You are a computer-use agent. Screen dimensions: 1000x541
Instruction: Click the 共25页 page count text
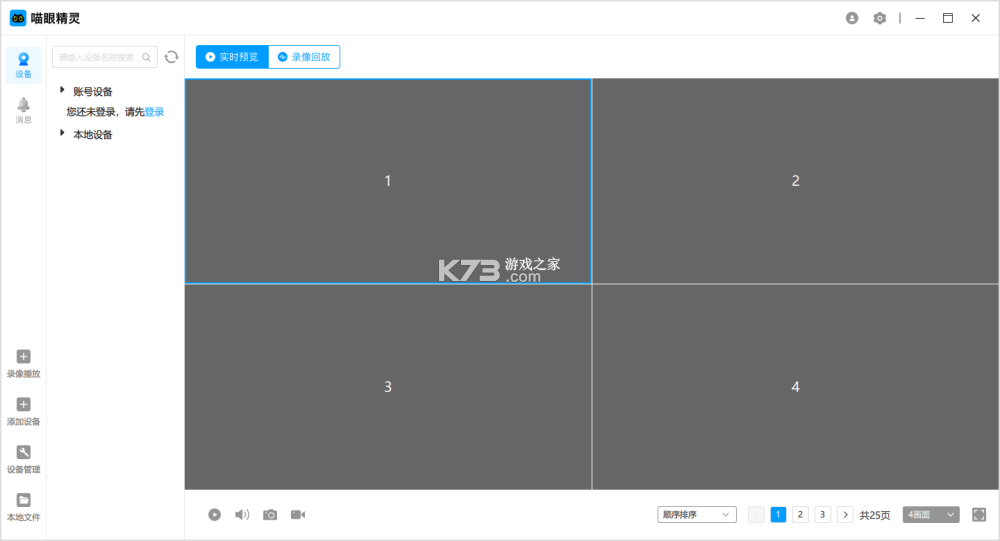(875, 515)
